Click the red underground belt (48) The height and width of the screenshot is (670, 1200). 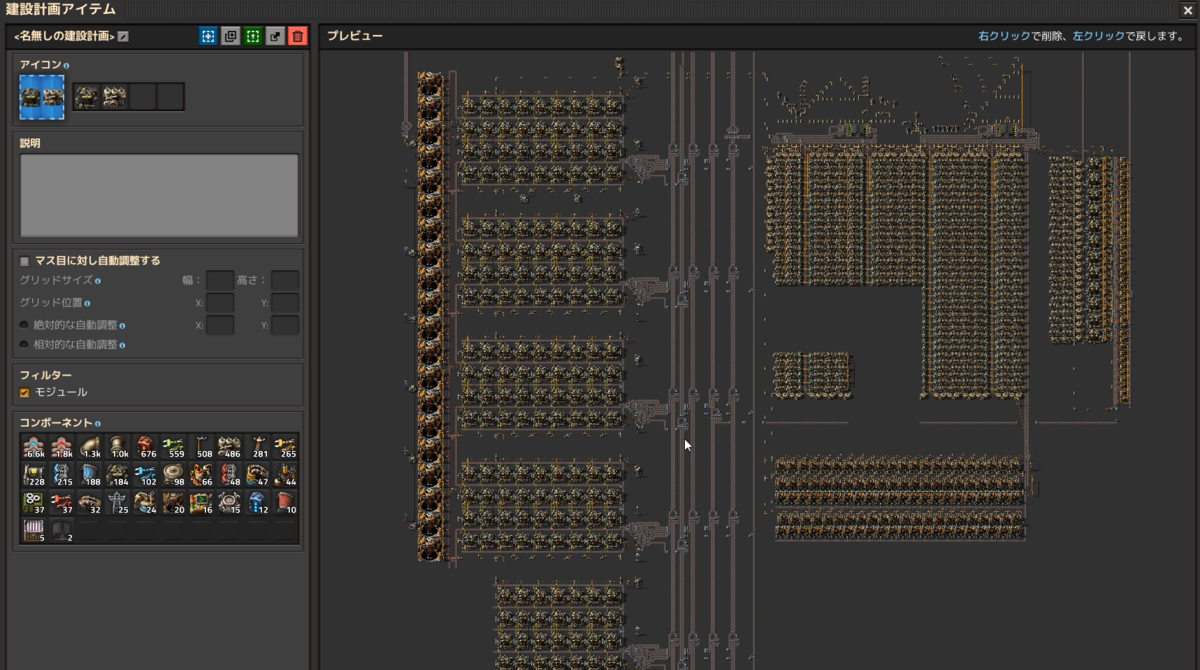coord(230,474)
